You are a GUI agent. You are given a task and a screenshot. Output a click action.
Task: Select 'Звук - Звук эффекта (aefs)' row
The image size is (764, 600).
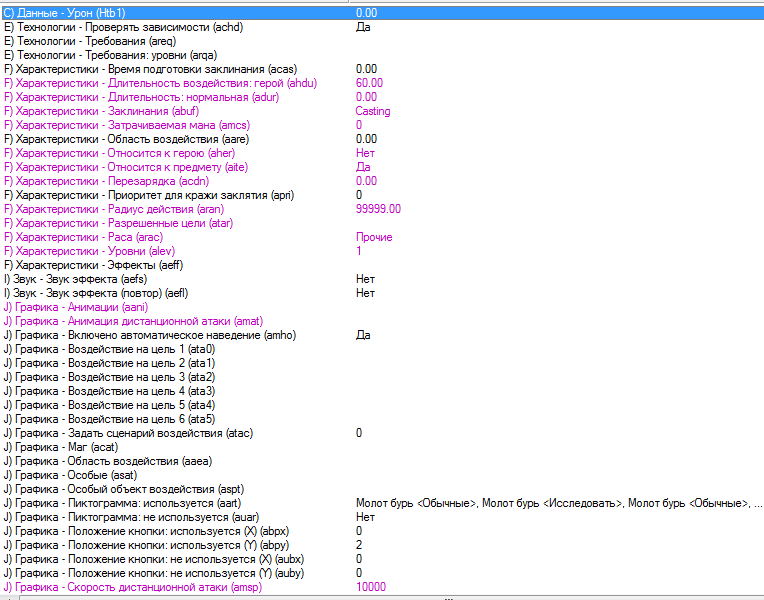(382, 279)
